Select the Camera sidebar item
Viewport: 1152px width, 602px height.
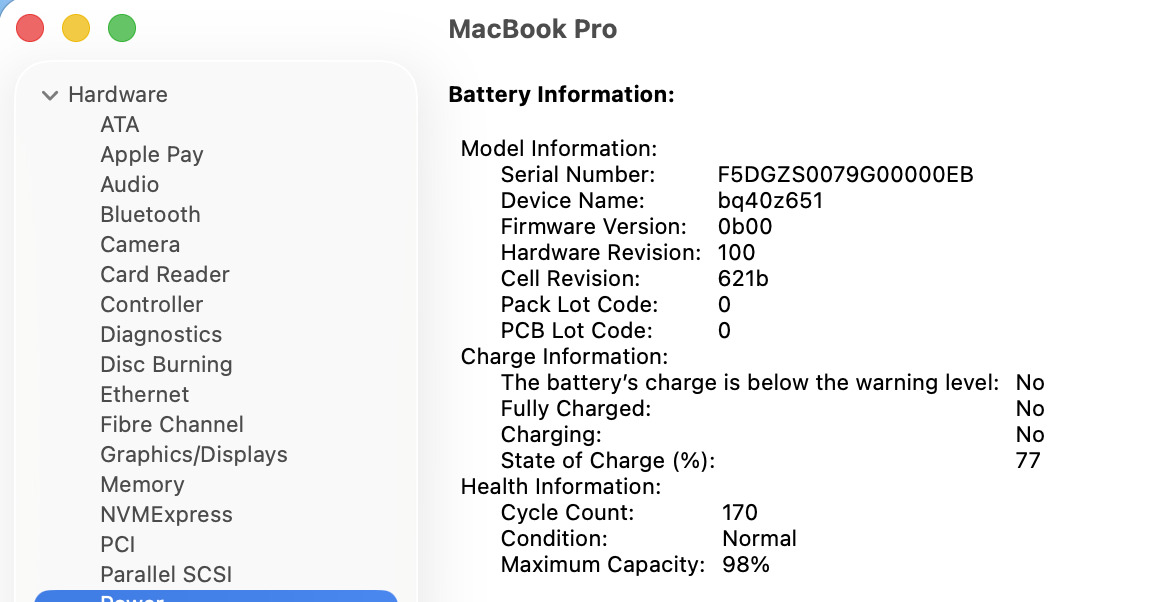140,245
